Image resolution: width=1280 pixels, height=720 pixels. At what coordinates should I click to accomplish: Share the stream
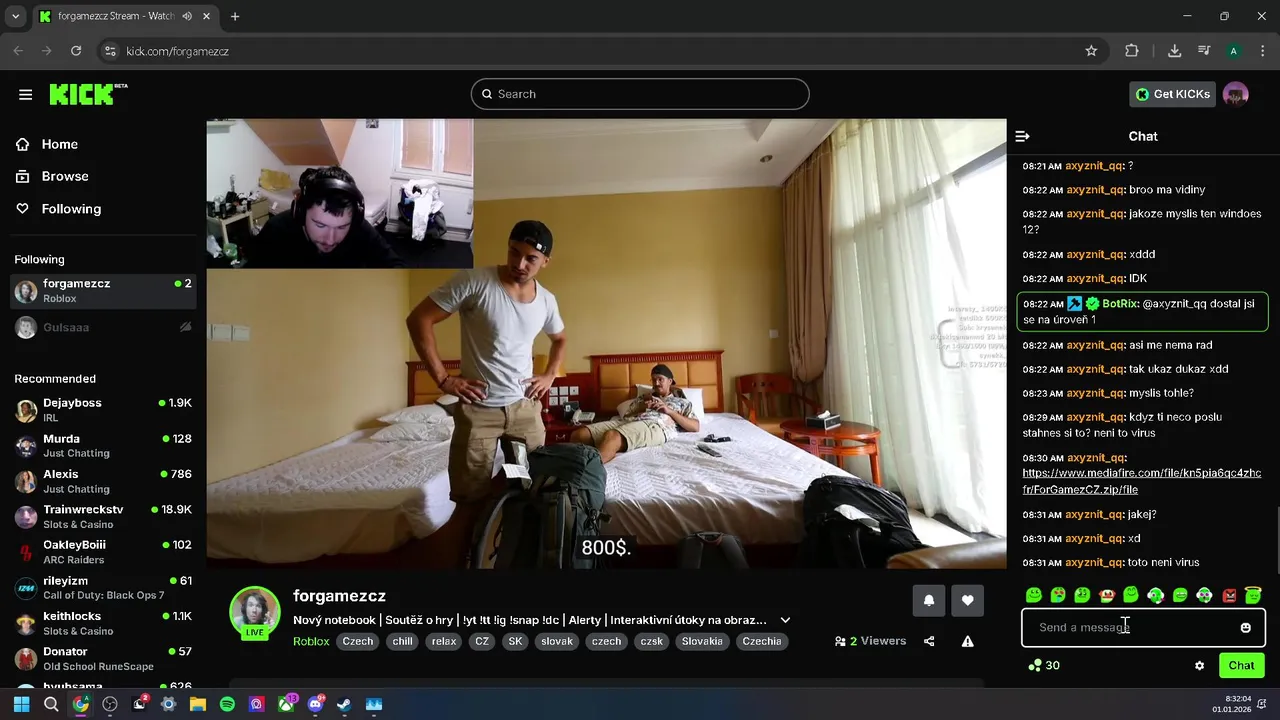[929, 641]
